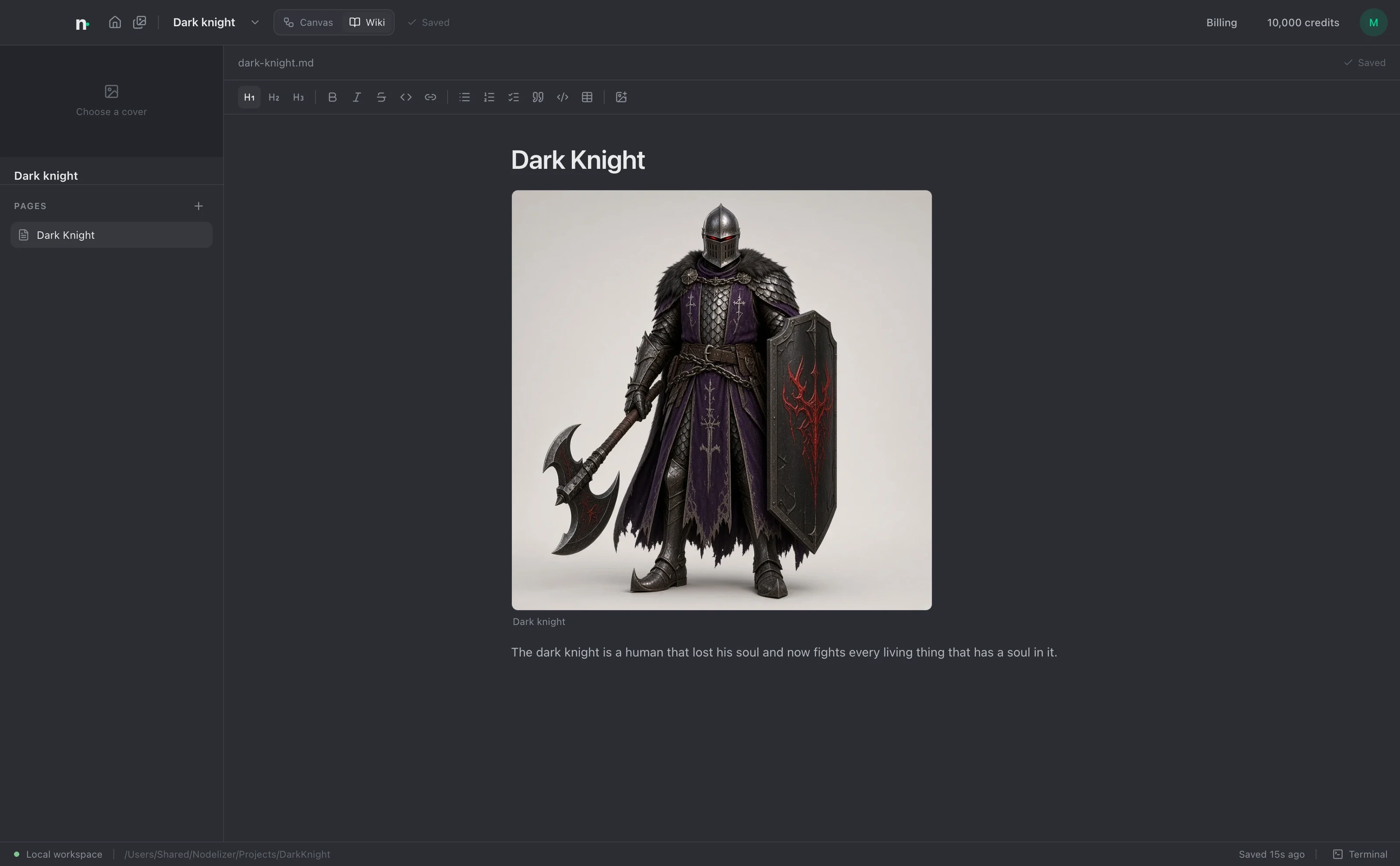1400x866 pixels.
Task: Click the image caption Dark knight
Action: tap(539, 622)
